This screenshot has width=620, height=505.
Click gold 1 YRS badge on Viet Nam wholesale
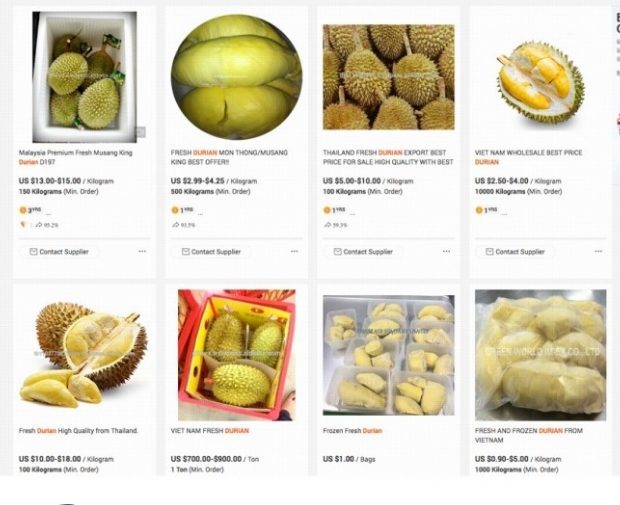point(486,210)
